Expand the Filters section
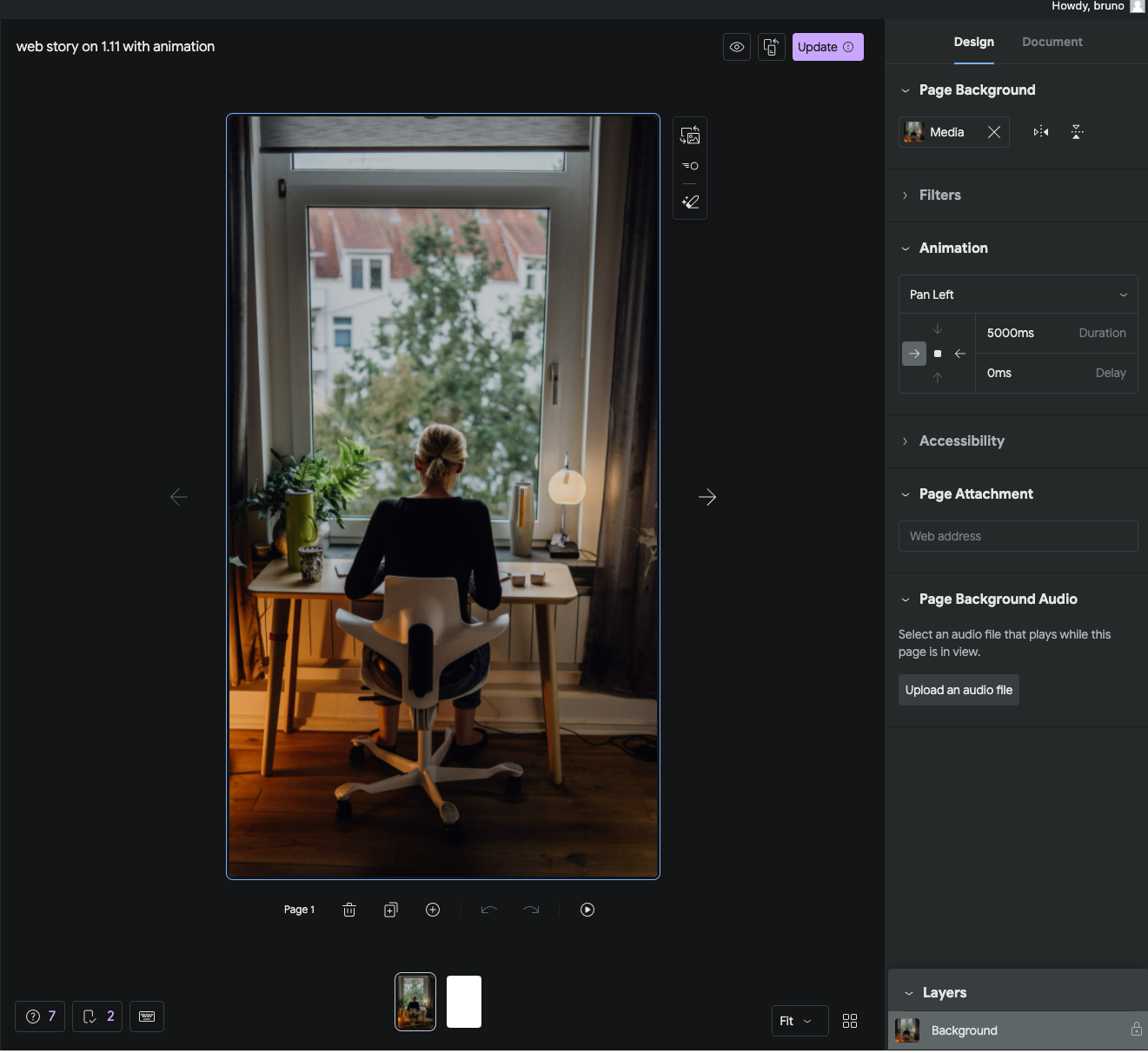The width and height of the screenshot is (1148, 1053). click(x=939, y=195)
